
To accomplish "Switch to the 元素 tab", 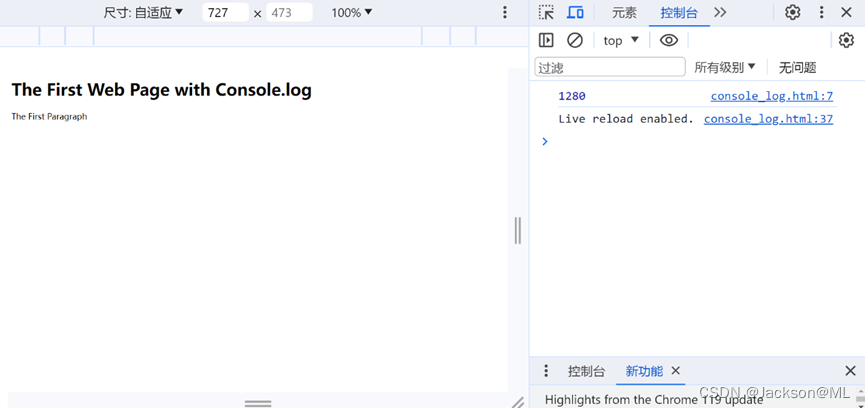I will click(x=624, y=13).
